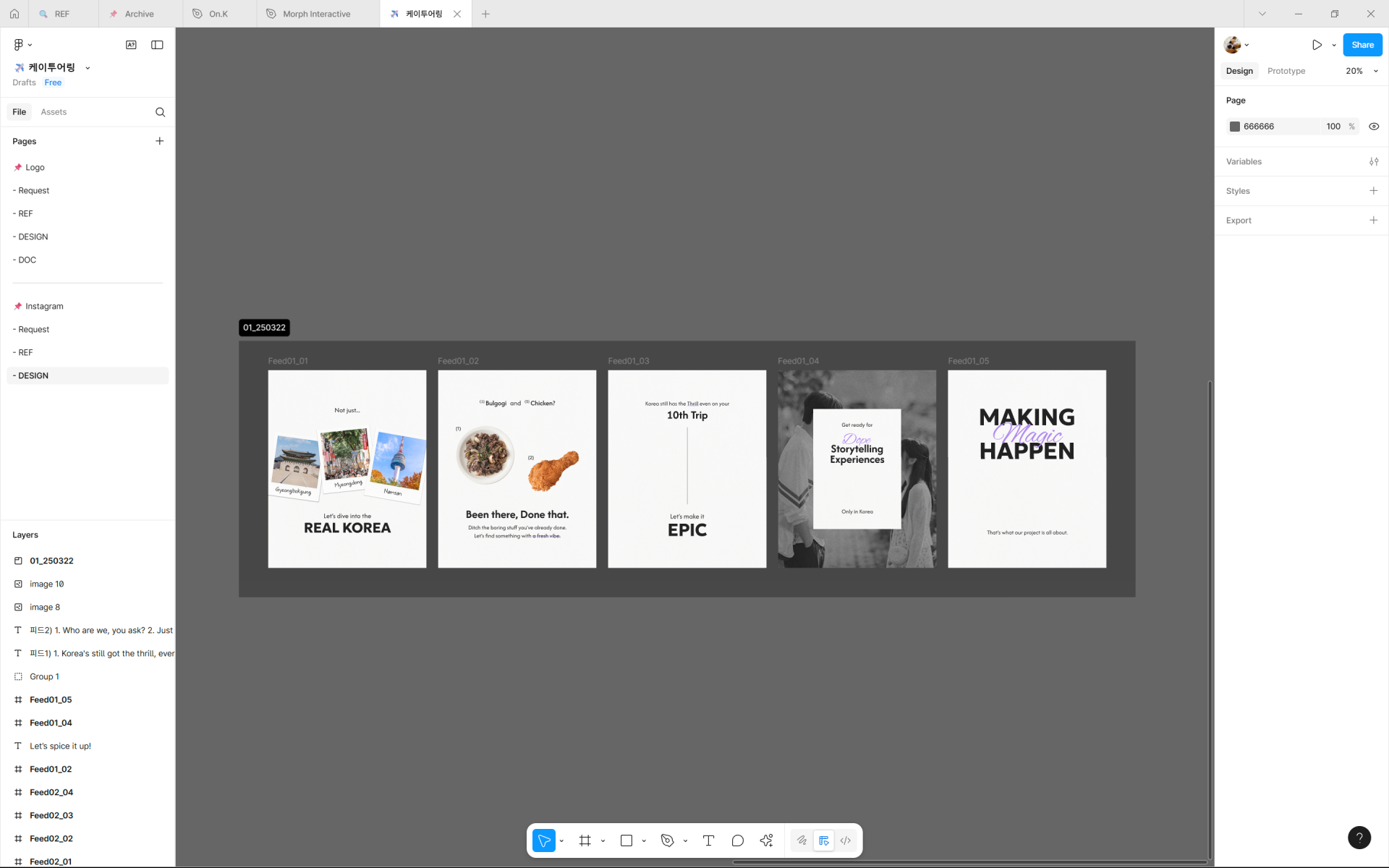Screen dimensions: 1389x868
Task: Select the Rectangle shape tool
Action: coord(626,841)
